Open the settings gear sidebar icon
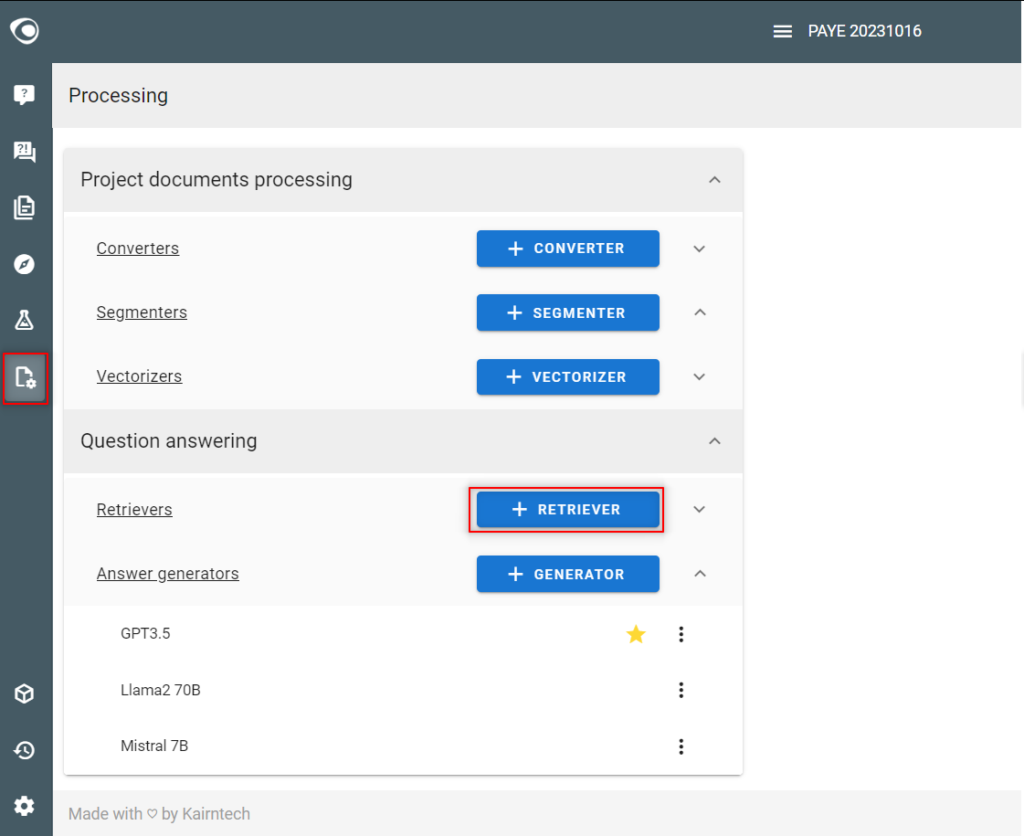 point(25,806)
